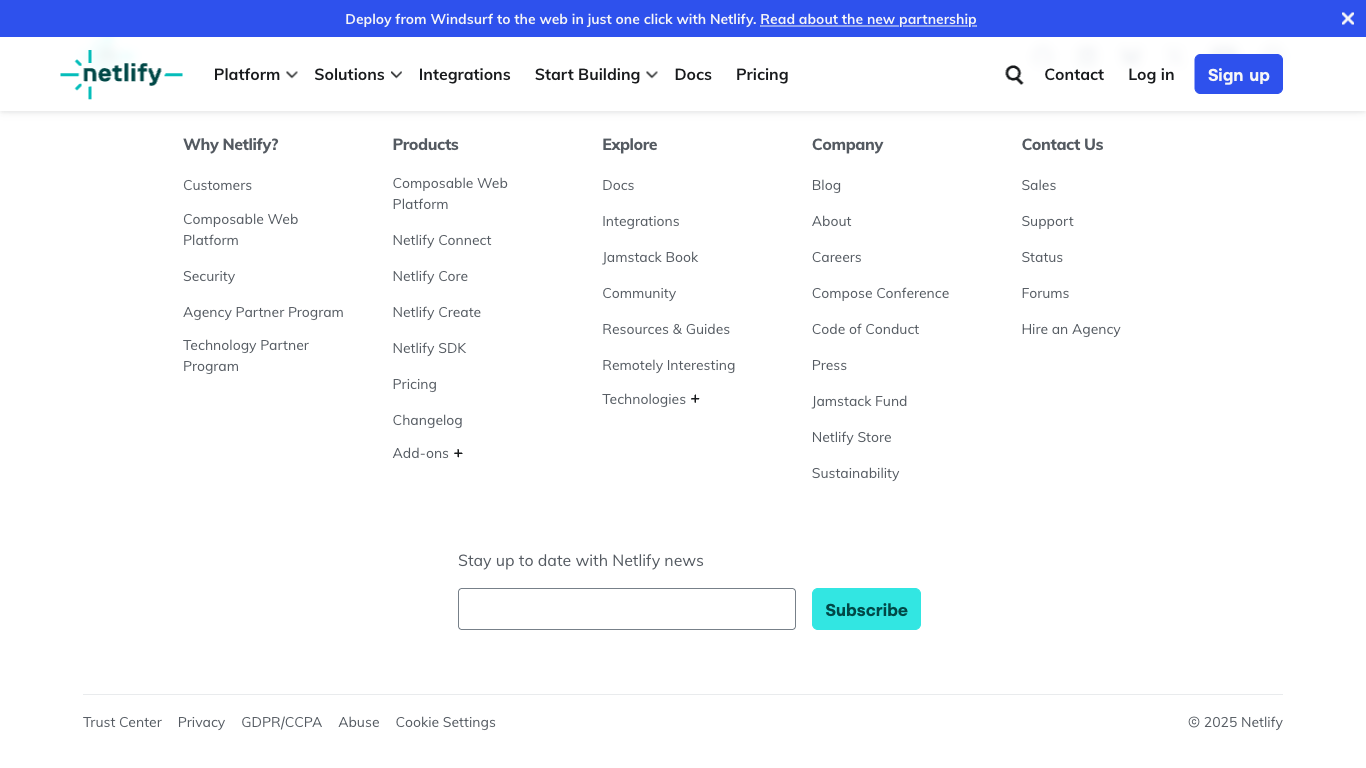Open Resources & Guides link

[666, 329]
